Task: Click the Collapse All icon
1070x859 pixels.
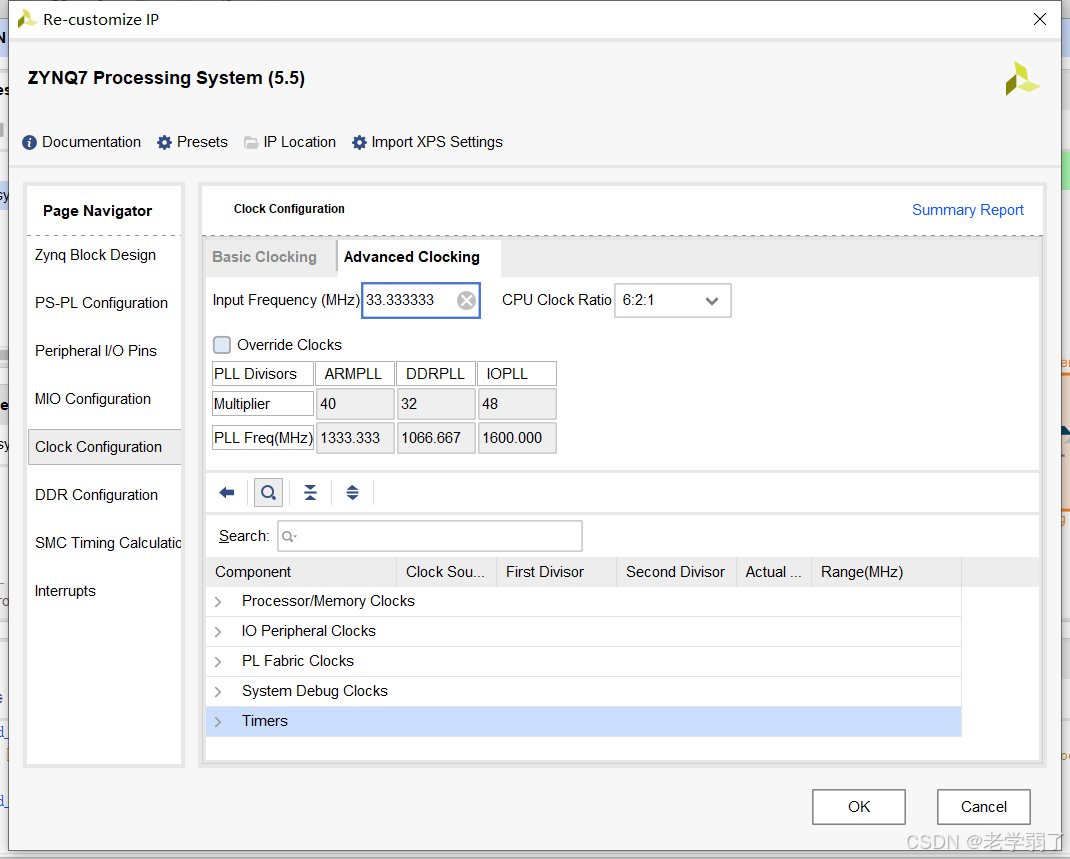Action: pyautogui.click(x=310, y=493)
